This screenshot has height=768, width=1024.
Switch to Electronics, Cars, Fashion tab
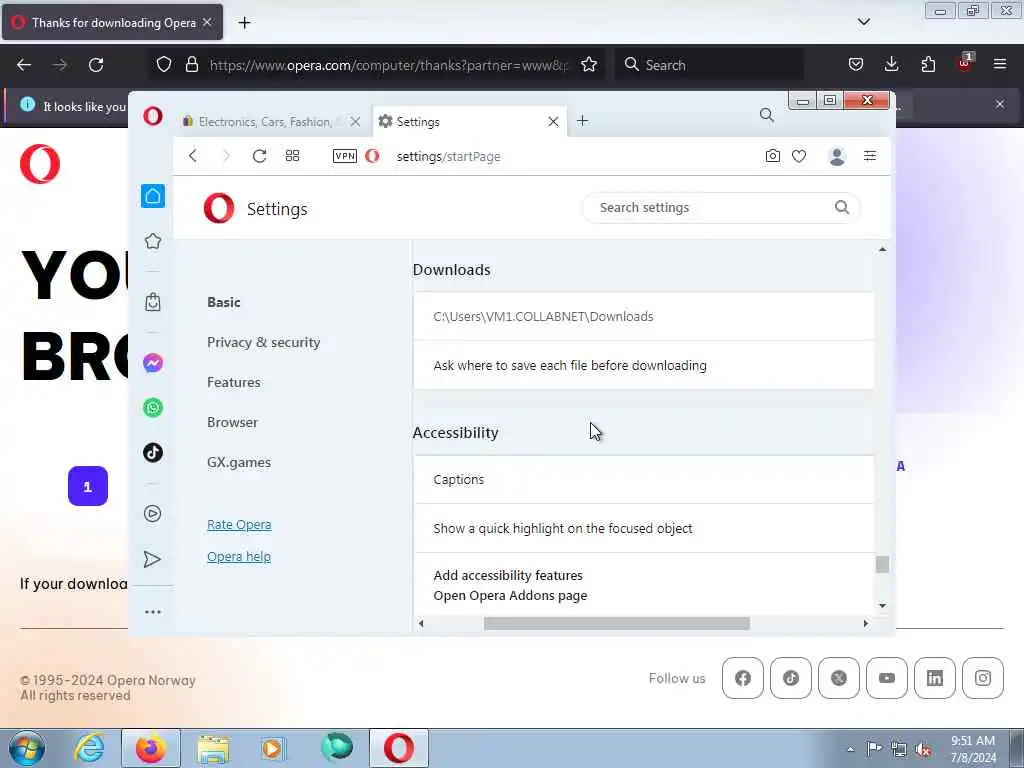pos(264,122)
